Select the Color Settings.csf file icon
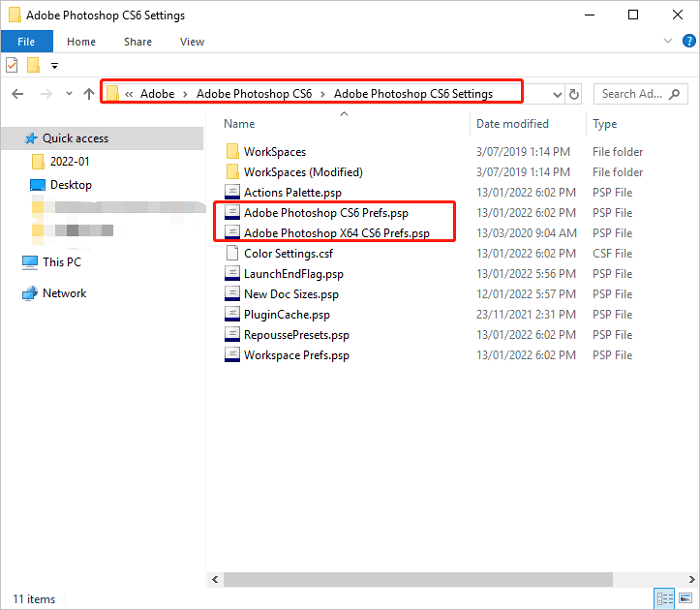 click(x=232, y=253)
